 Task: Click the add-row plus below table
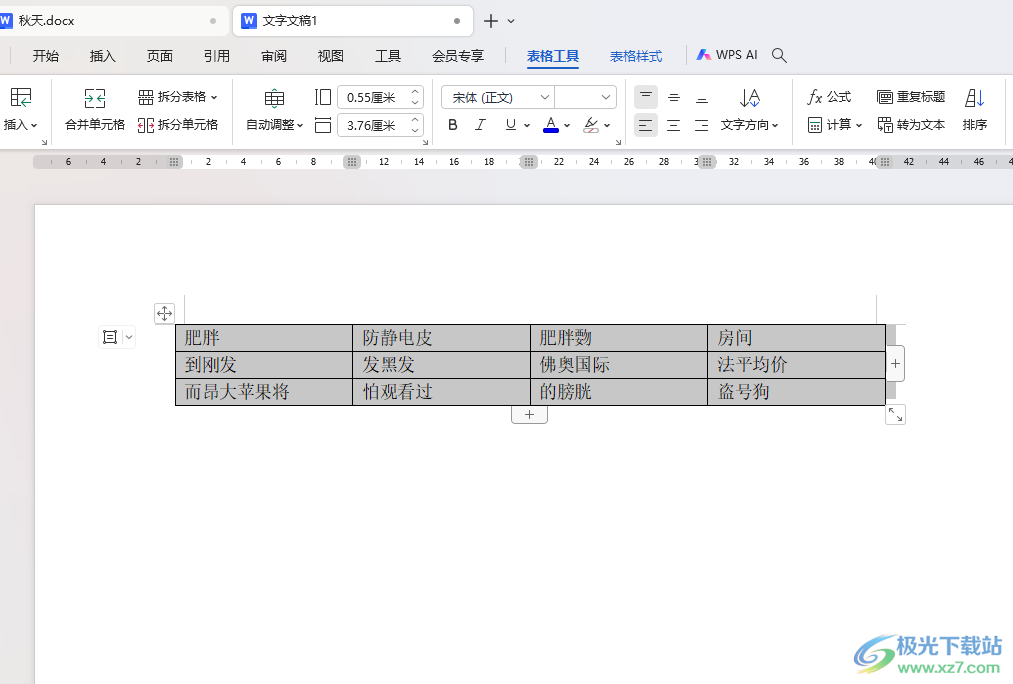529,415
